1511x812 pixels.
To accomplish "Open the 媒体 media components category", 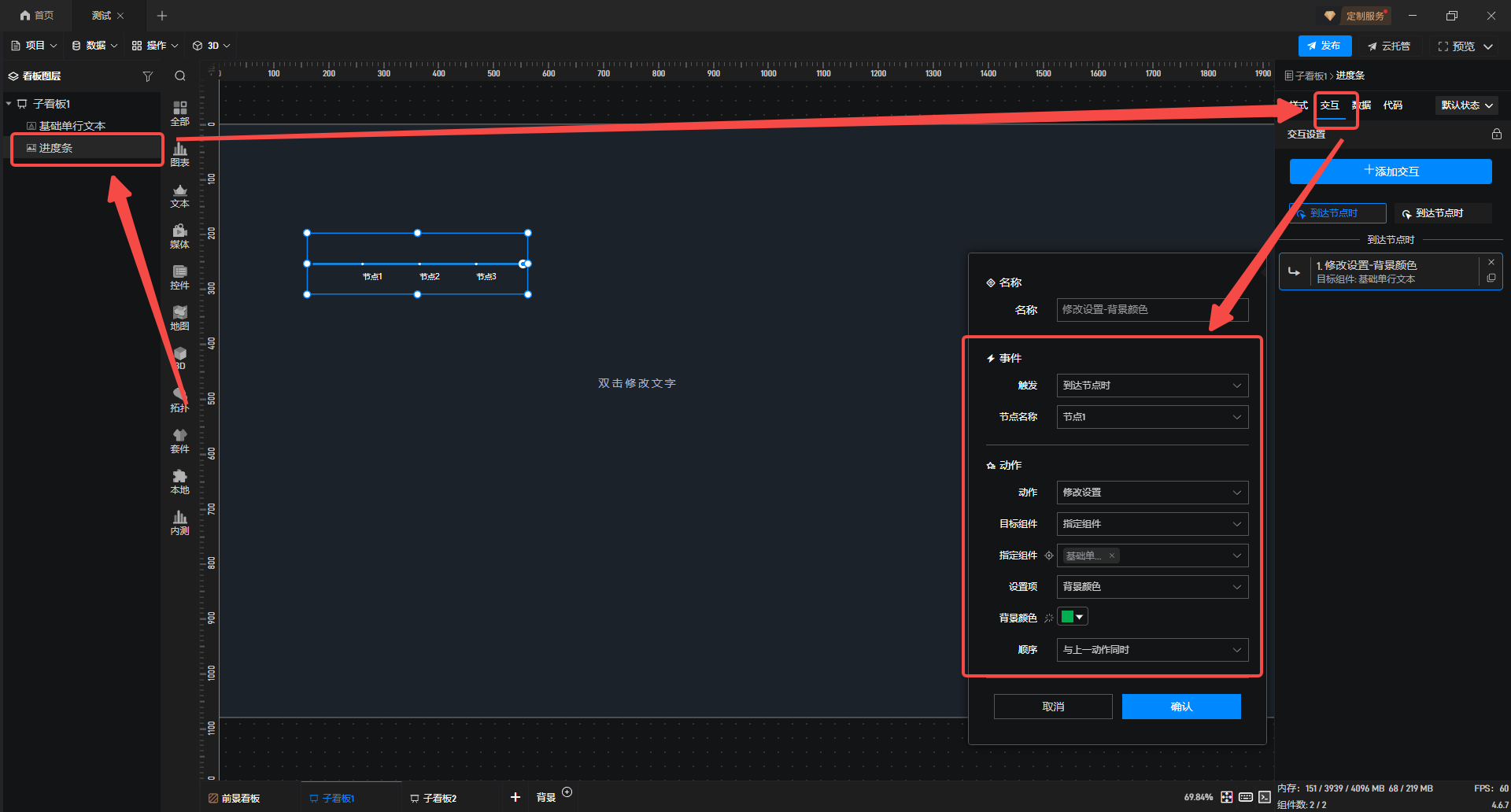I will pyautogui.click(x=180, y=235).
